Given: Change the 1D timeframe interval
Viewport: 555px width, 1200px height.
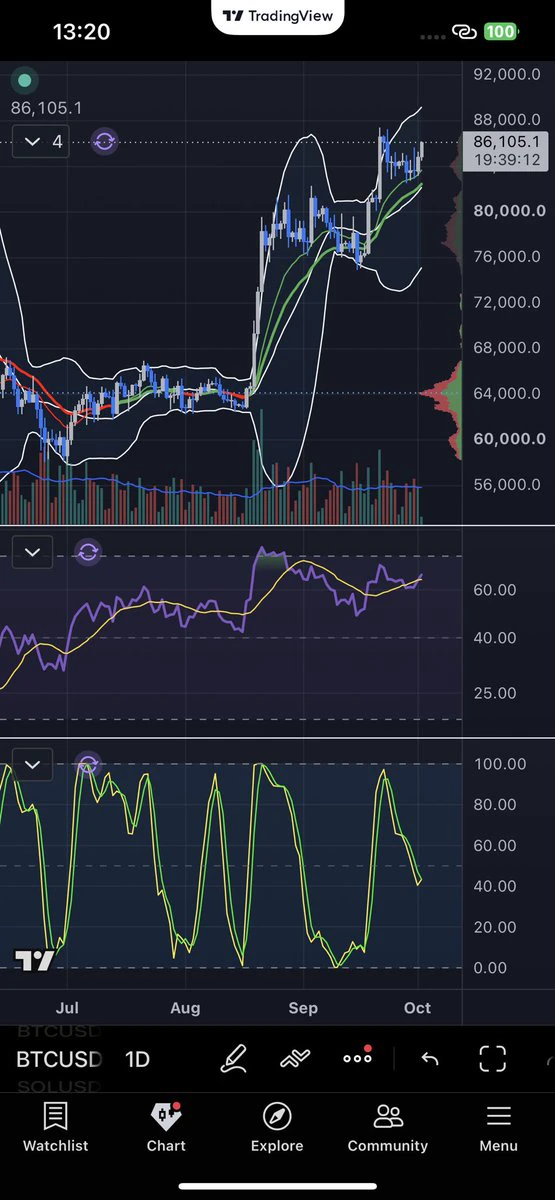Looking at the screenshot, I should [x=137, y=1059].
